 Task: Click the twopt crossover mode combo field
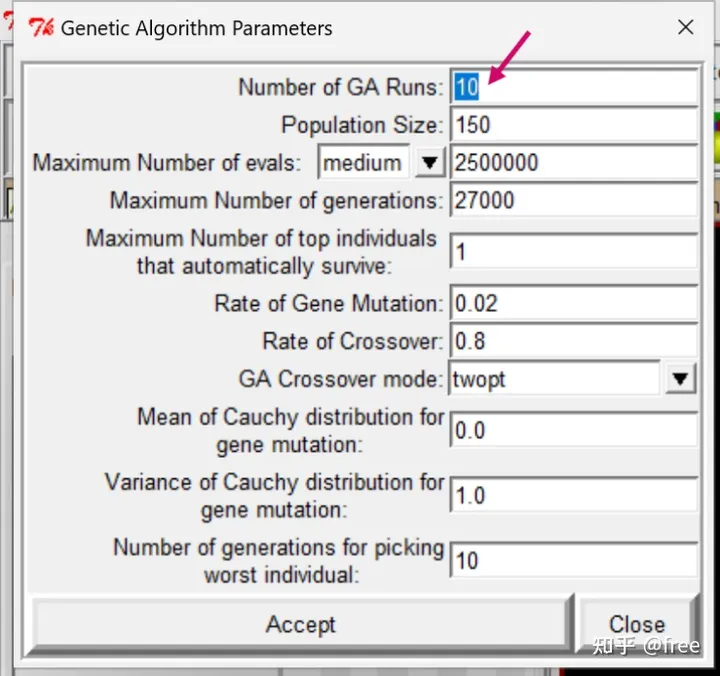click(x=553, y=379)
